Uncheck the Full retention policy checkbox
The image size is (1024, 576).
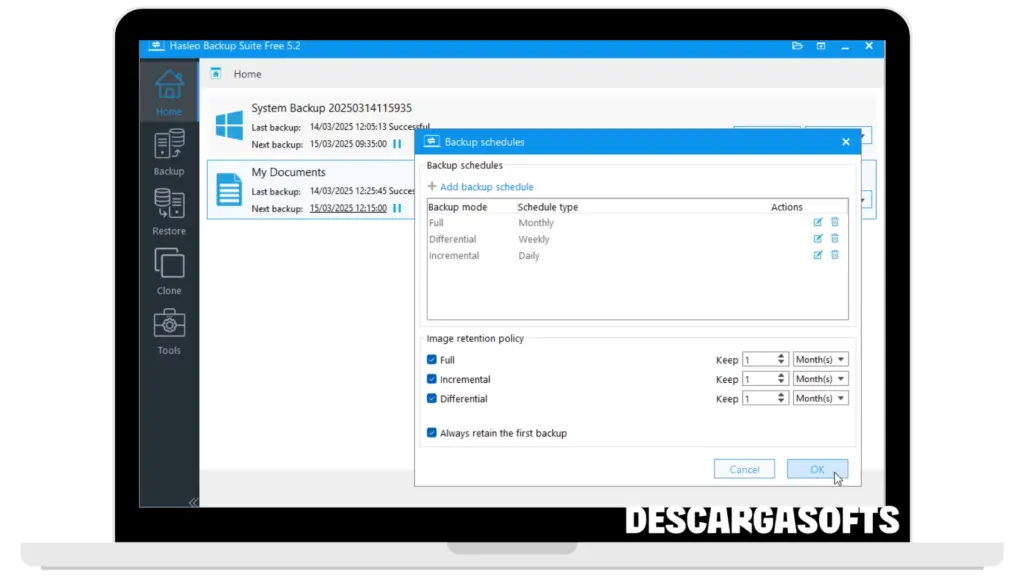432,360
